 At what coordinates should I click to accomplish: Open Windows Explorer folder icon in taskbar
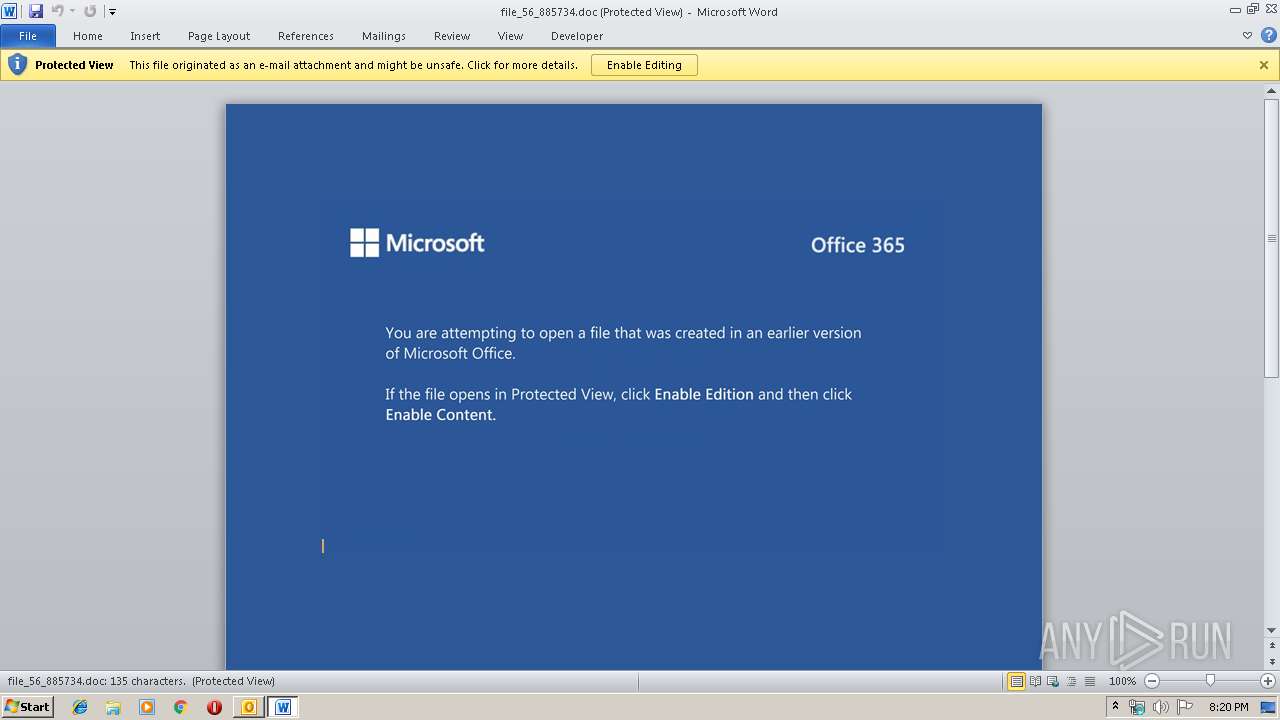point(113,707)
